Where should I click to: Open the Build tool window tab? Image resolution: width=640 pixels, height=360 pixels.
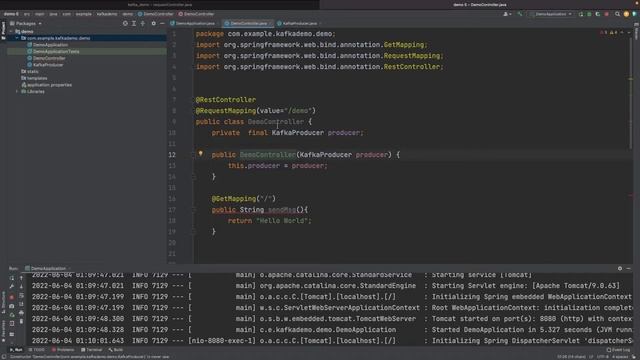tap(116, 350)
